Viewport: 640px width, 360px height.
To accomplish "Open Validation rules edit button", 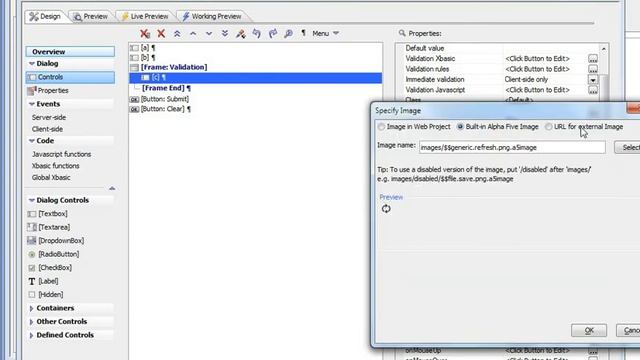I will [593, 69].
